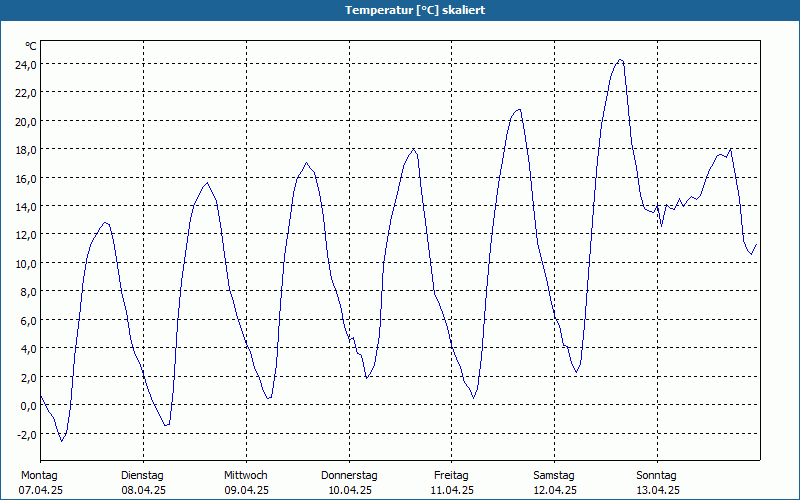This screenshot has height=500, width=800.
Task: Click the Mittwoch day label
Action: [245, 476]
